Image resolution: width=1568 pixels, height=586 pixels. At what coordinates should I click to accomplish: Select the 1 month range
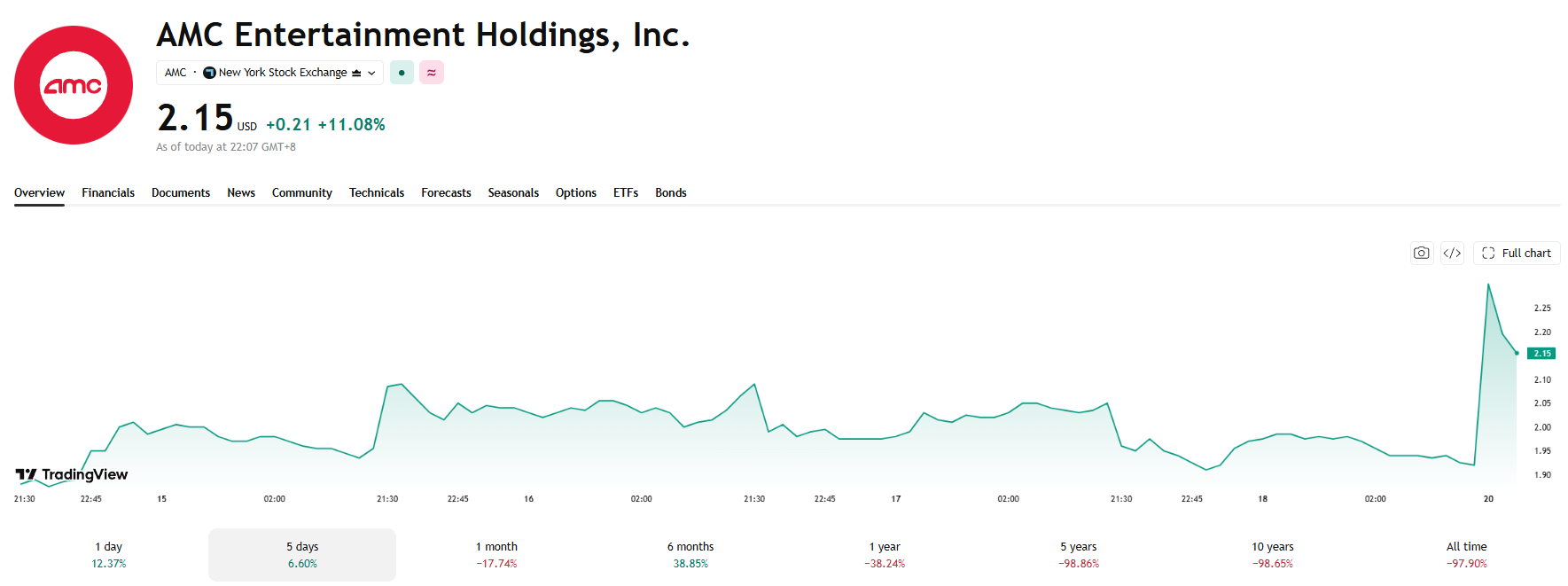tap(496, 555)
